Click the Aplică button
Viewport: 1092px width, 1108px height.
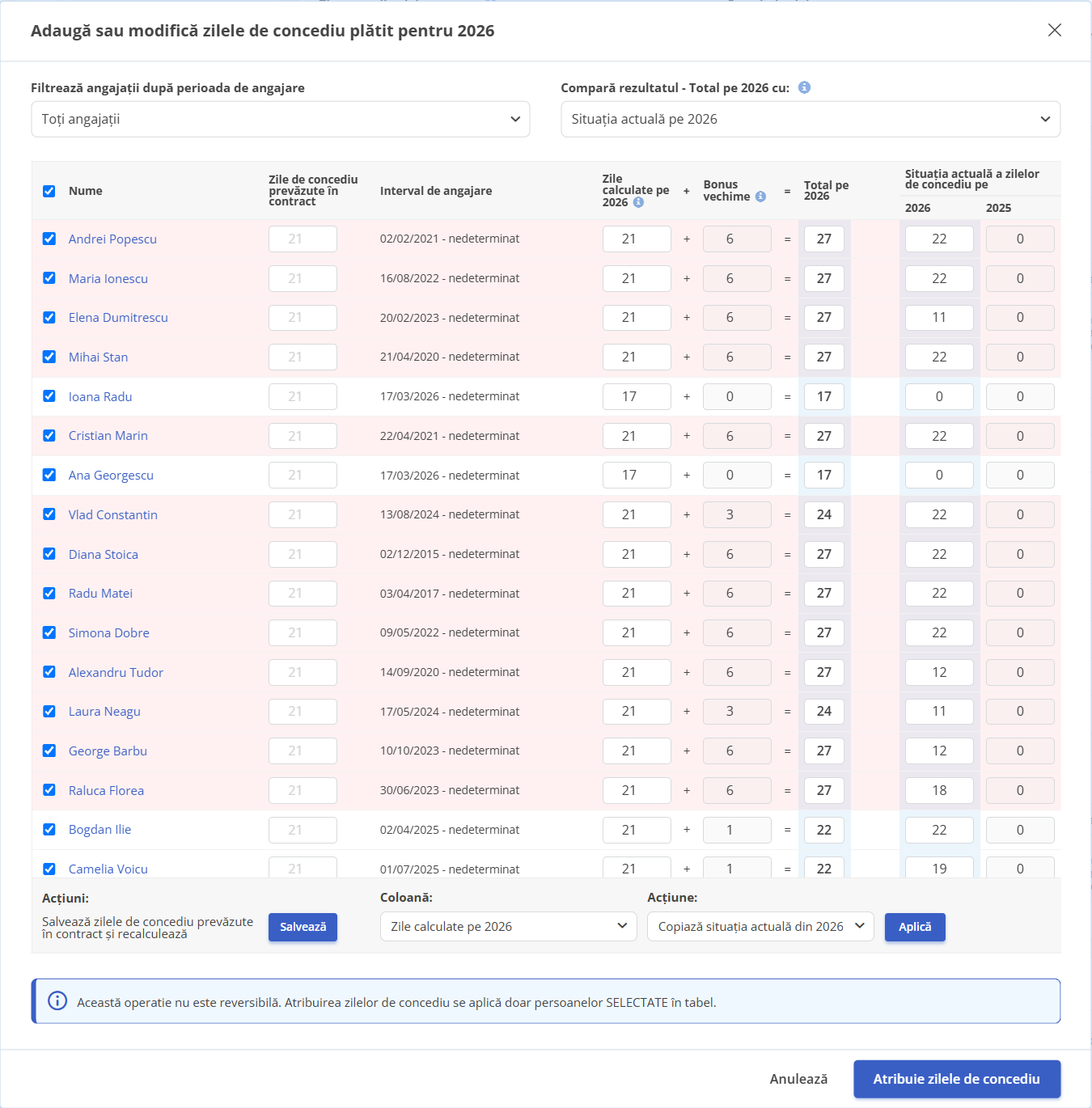click(x=915, y=927)
